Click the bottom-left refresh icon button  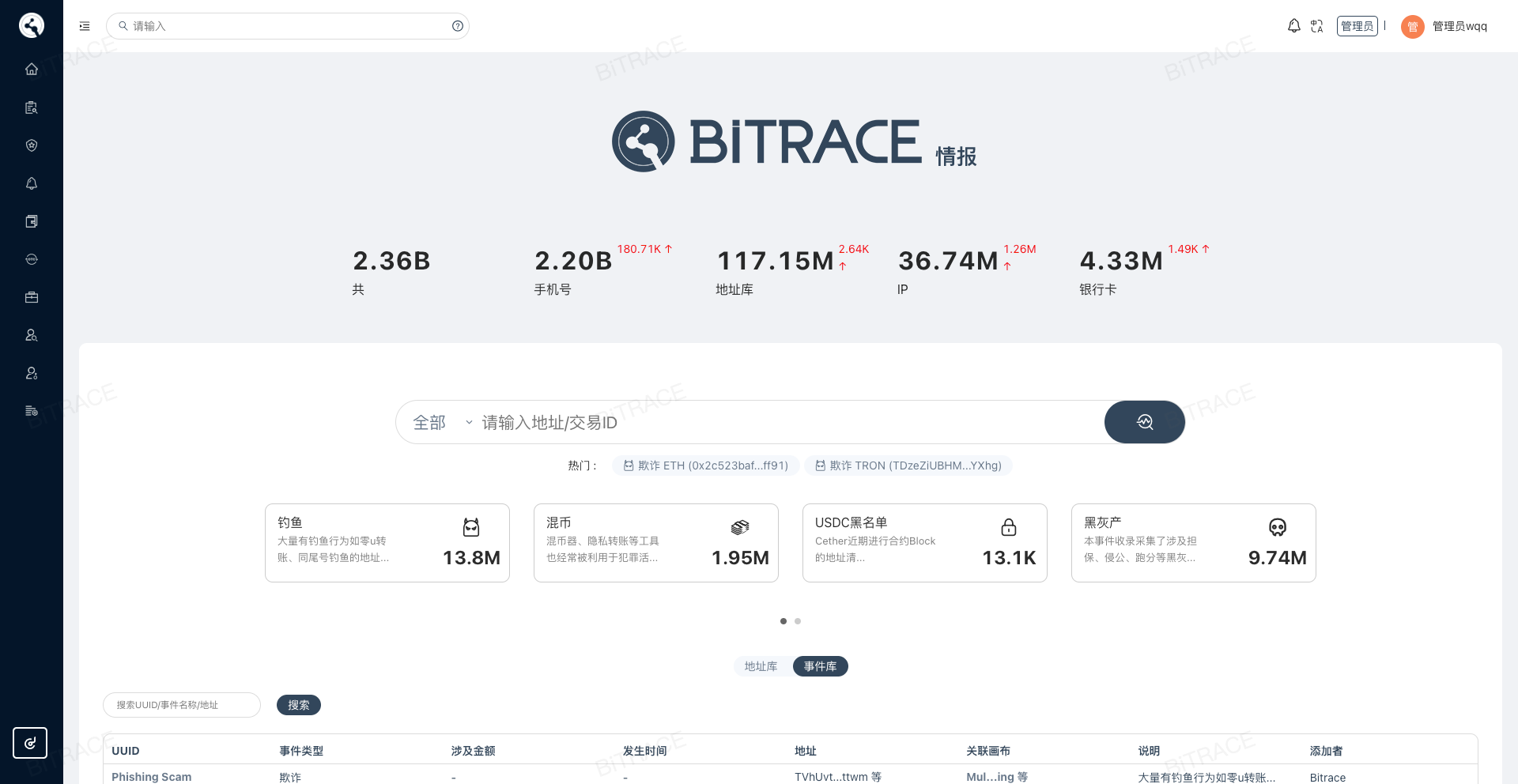coord(30,743)
